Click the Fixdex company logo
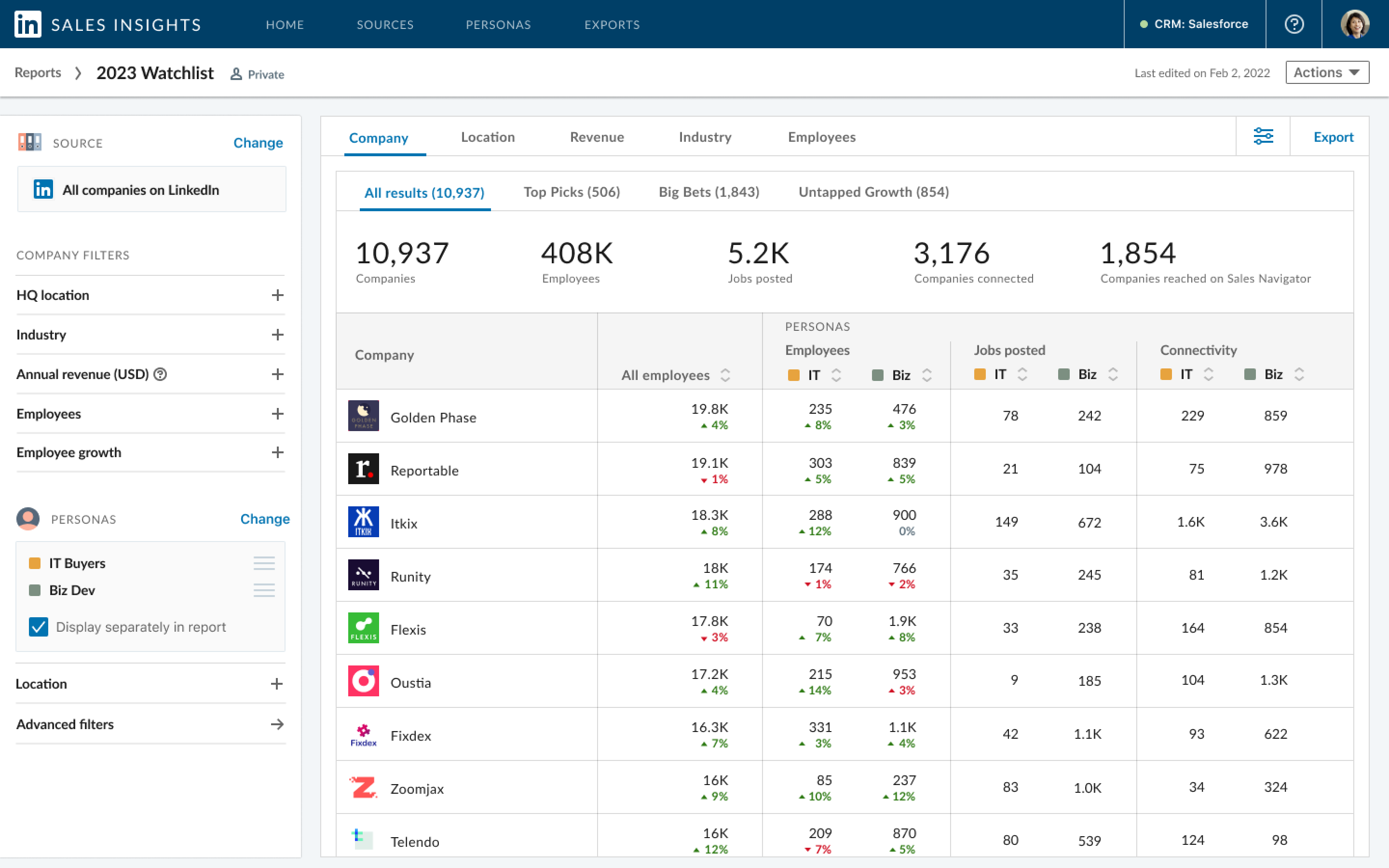 [363, 734]
